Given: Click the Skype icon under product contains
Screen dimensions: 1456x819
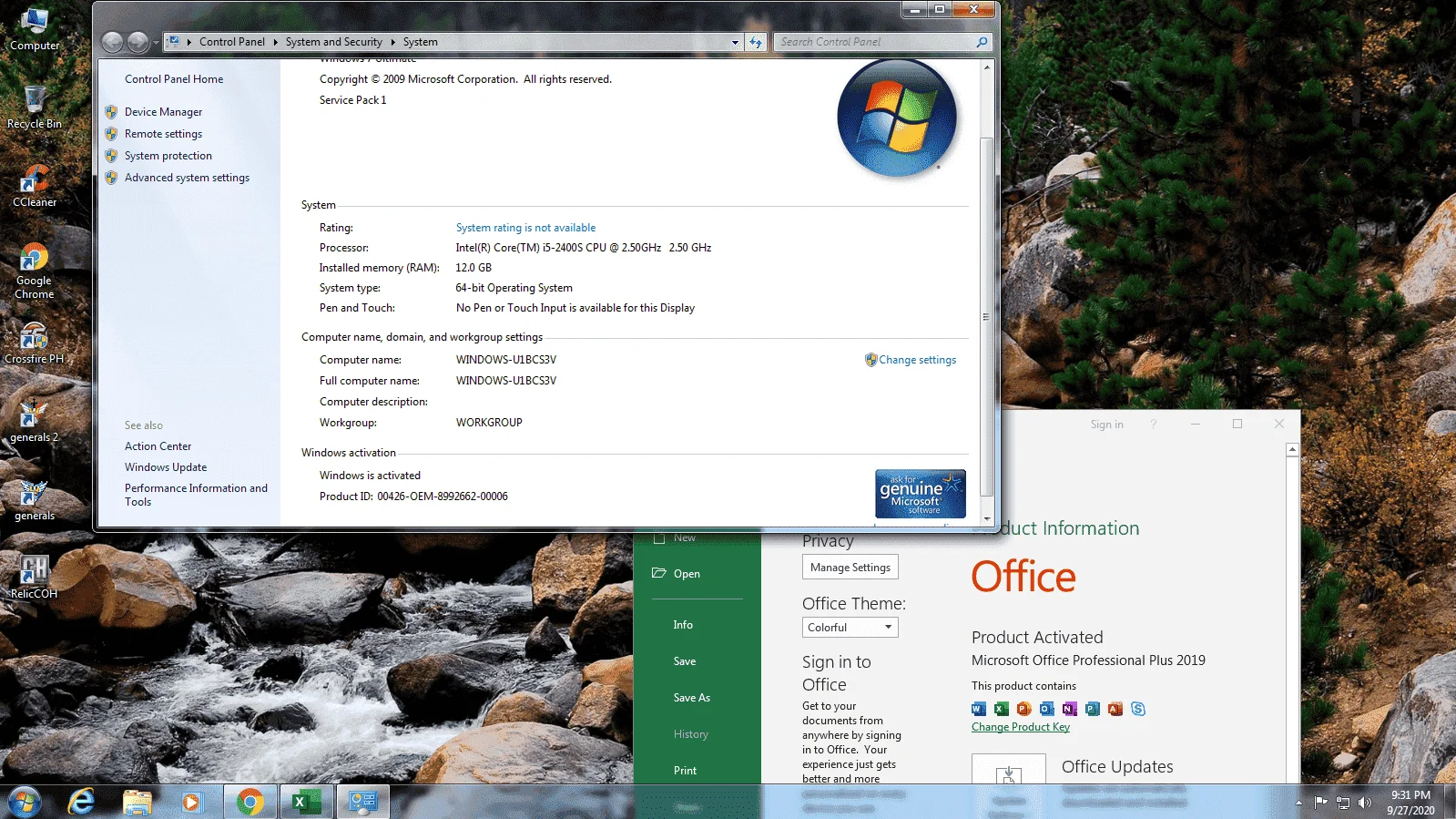Looking at the screenshot, I should coord(1138,709).
